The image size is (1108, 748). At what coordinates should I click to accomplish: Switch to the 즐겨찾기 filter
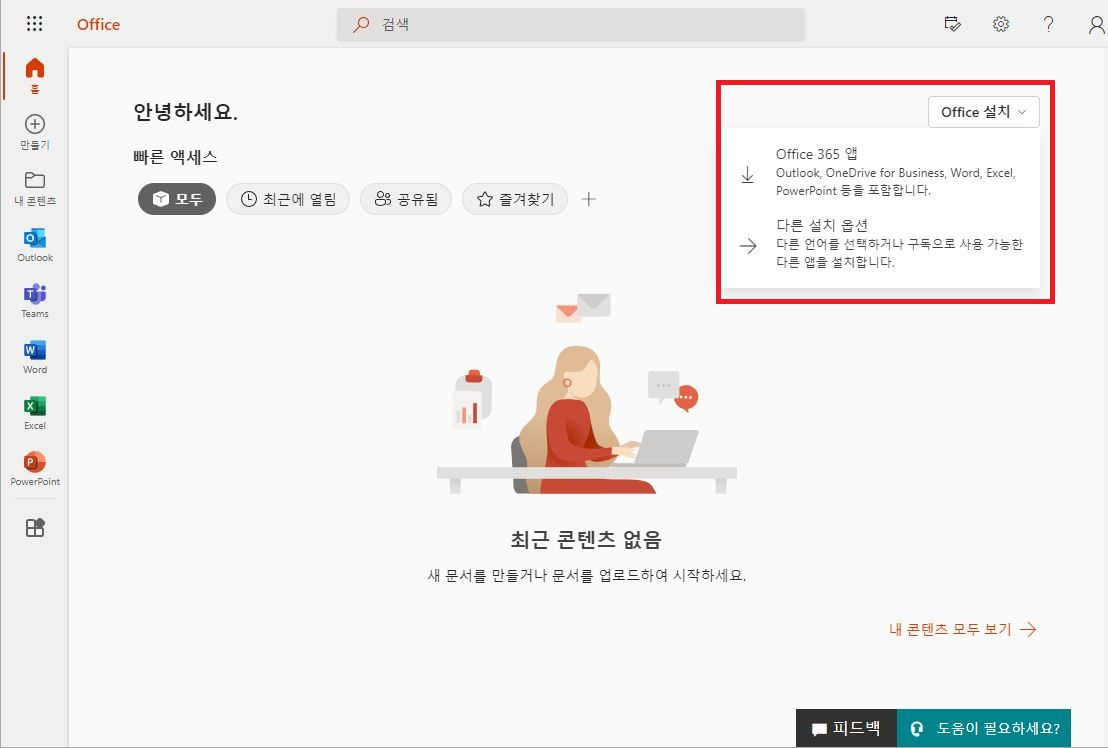click(515, 199)
